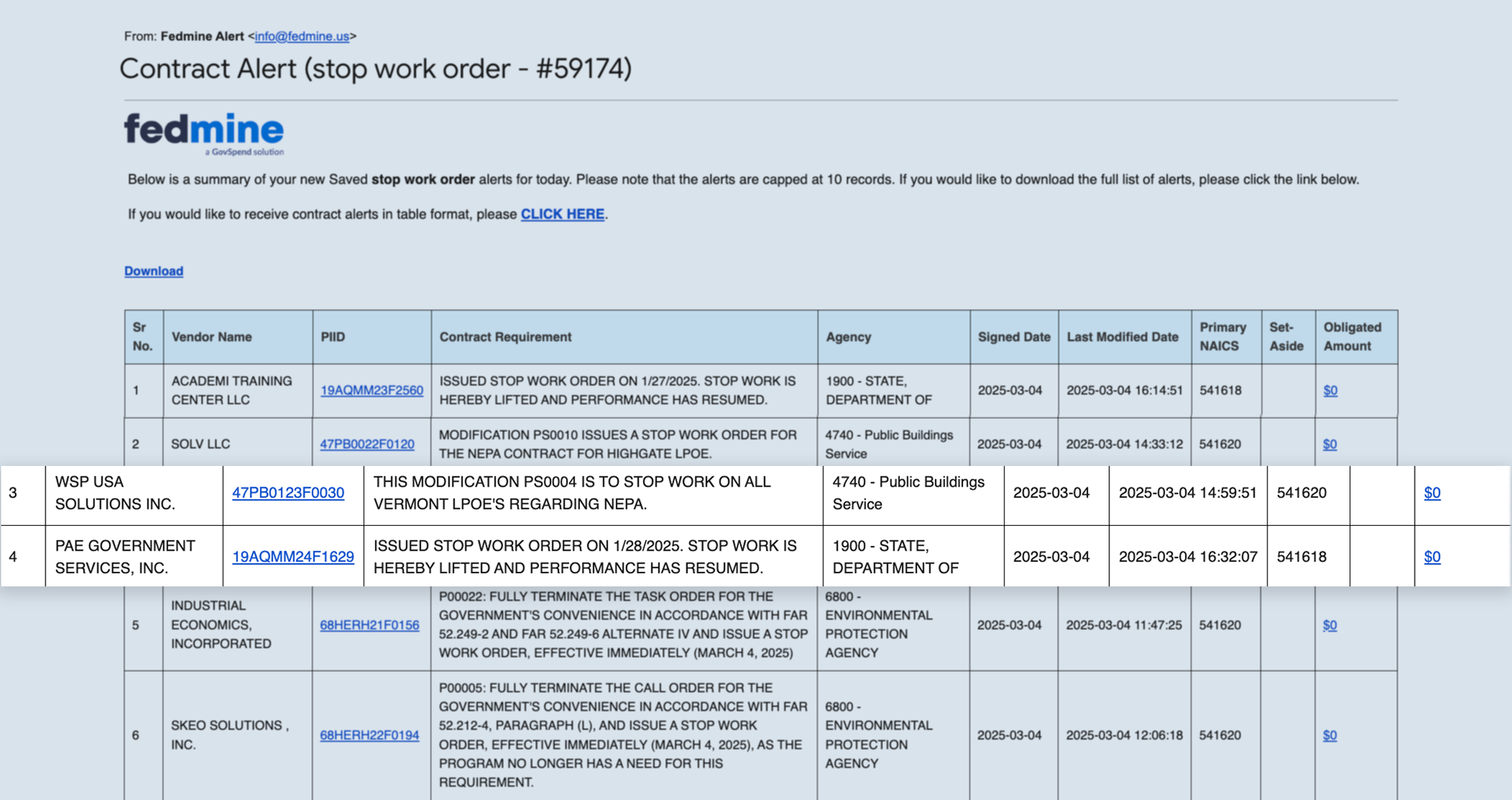Open PIID 68HERH21F0156 link
The image size is (1512, 800).
click(x=369, y=625)
